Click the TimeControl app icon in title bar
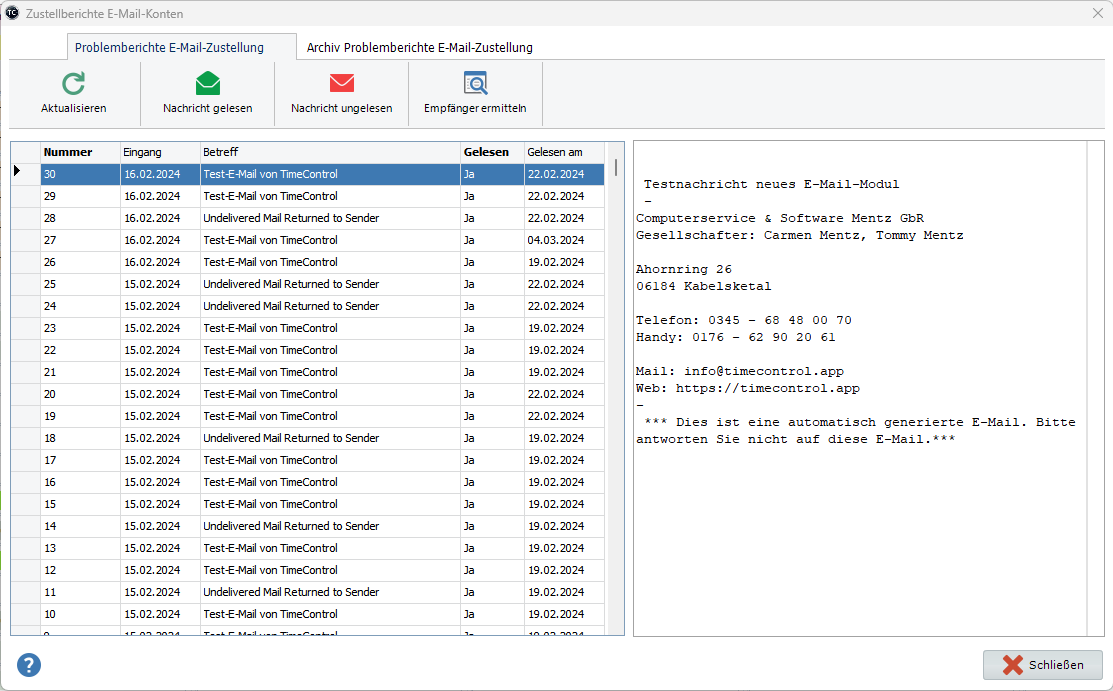Viewport: 1113px width, 691px height. point(12,13)
